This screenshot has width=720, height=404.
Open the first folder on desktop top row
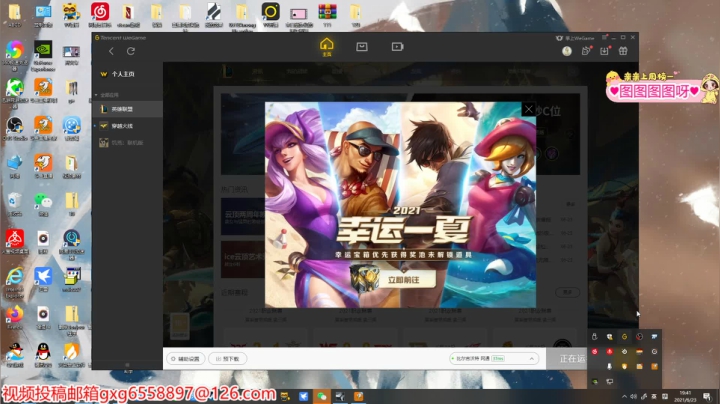[x=15, y=15]
